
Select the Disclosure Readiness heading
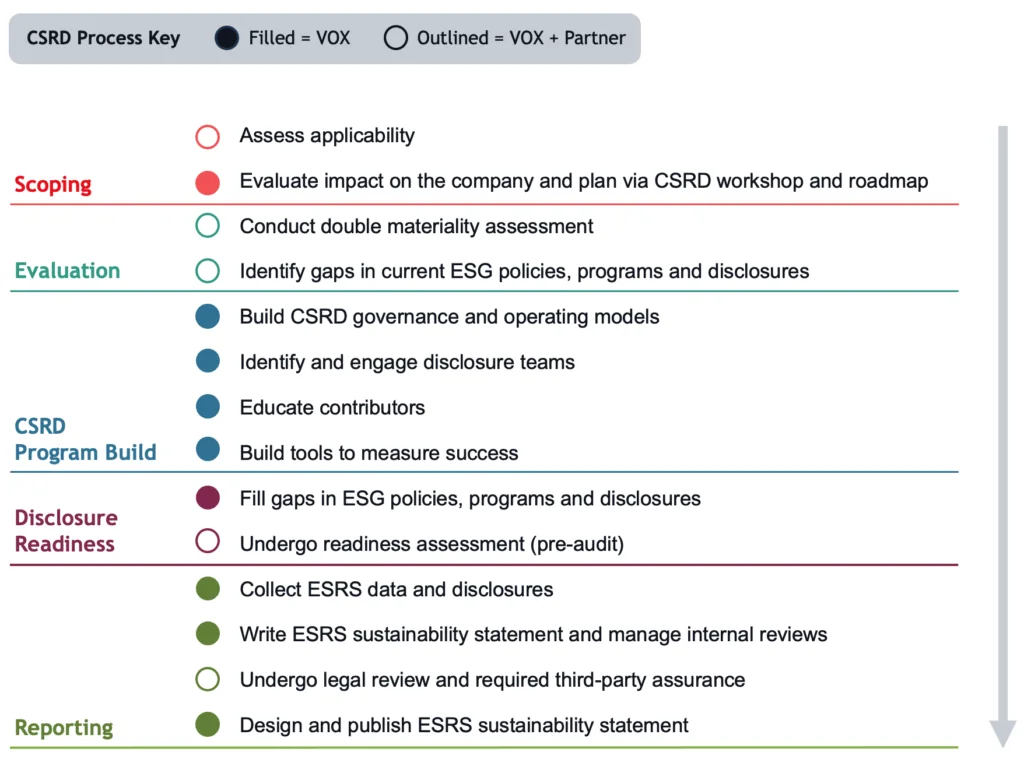[66, 530]
